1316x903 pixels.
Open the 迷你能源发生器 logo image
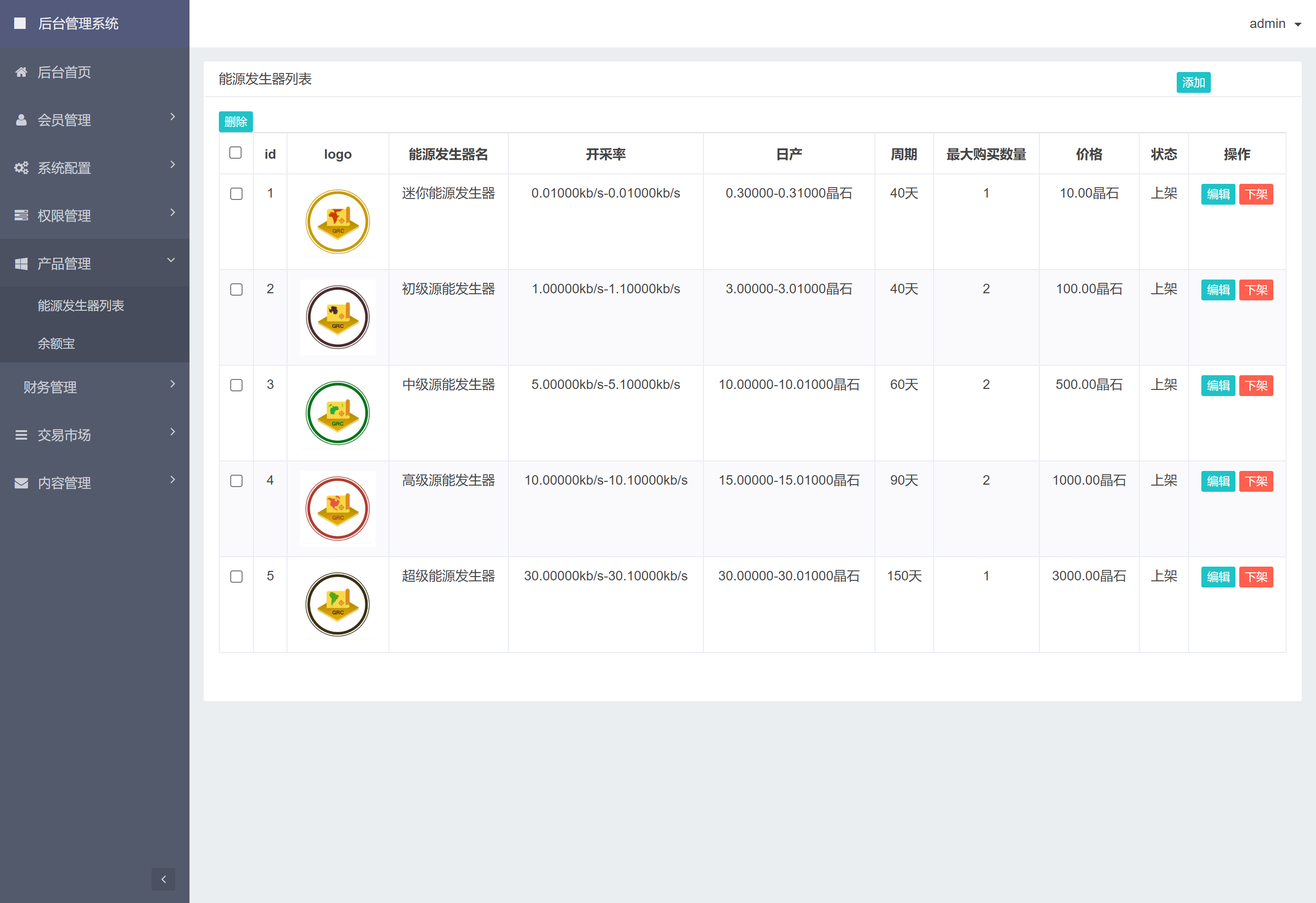click(x=337, y=221)
